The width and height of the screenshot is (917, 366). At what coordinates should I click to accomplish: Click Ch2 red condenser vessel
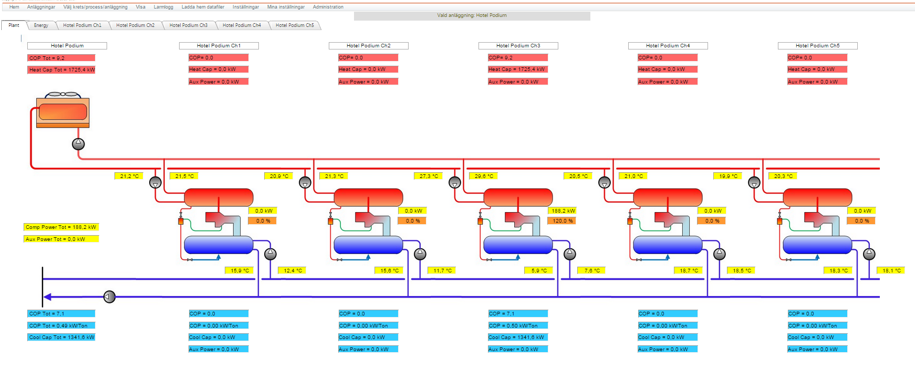pos(368,197)
